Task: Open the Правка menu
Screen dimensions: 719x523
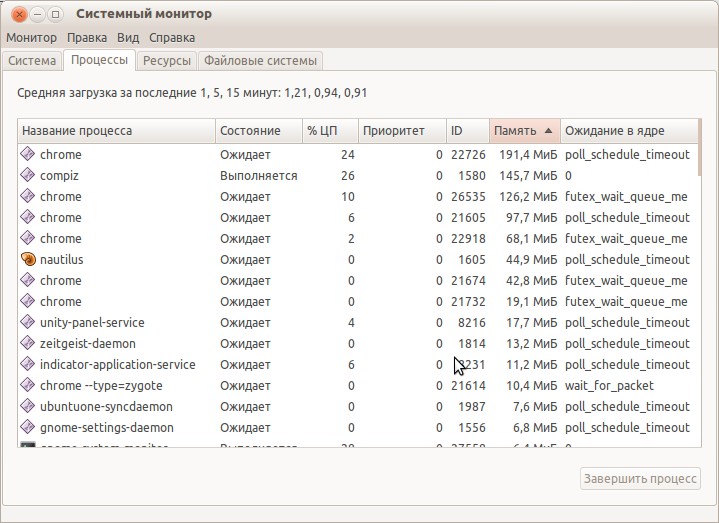Action: [87, 38]
